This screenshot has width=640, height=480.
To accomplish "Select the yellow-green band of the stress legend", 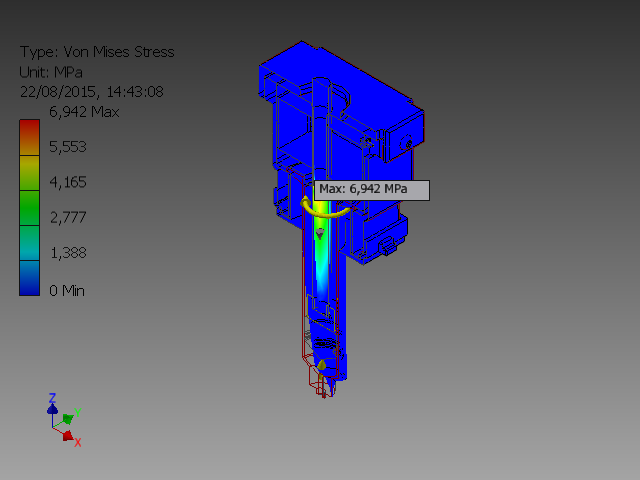I will pyautogui.click(x=29, y=173).
